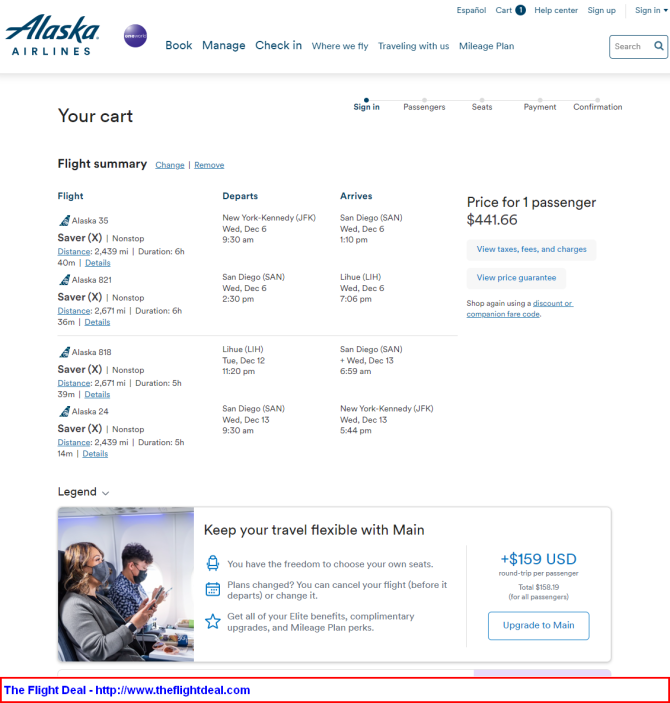Open Details for Alaska 821 flight
This screenshot has height=703, width=670.
coord(97,322)
